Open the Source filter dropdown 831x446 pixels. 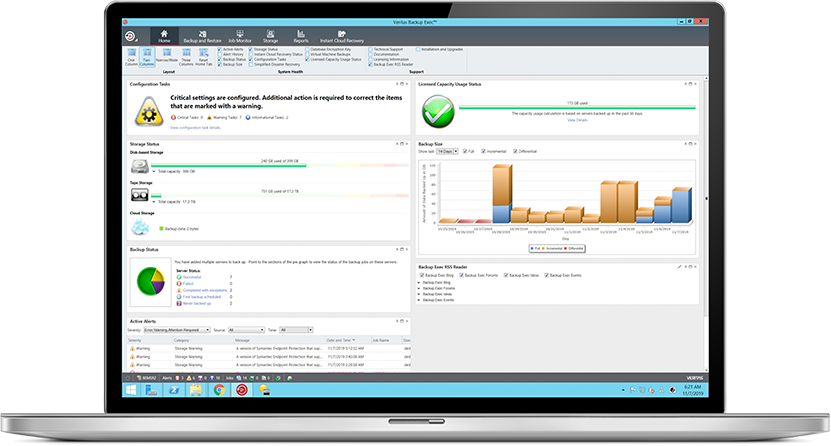tap(246, 330)
